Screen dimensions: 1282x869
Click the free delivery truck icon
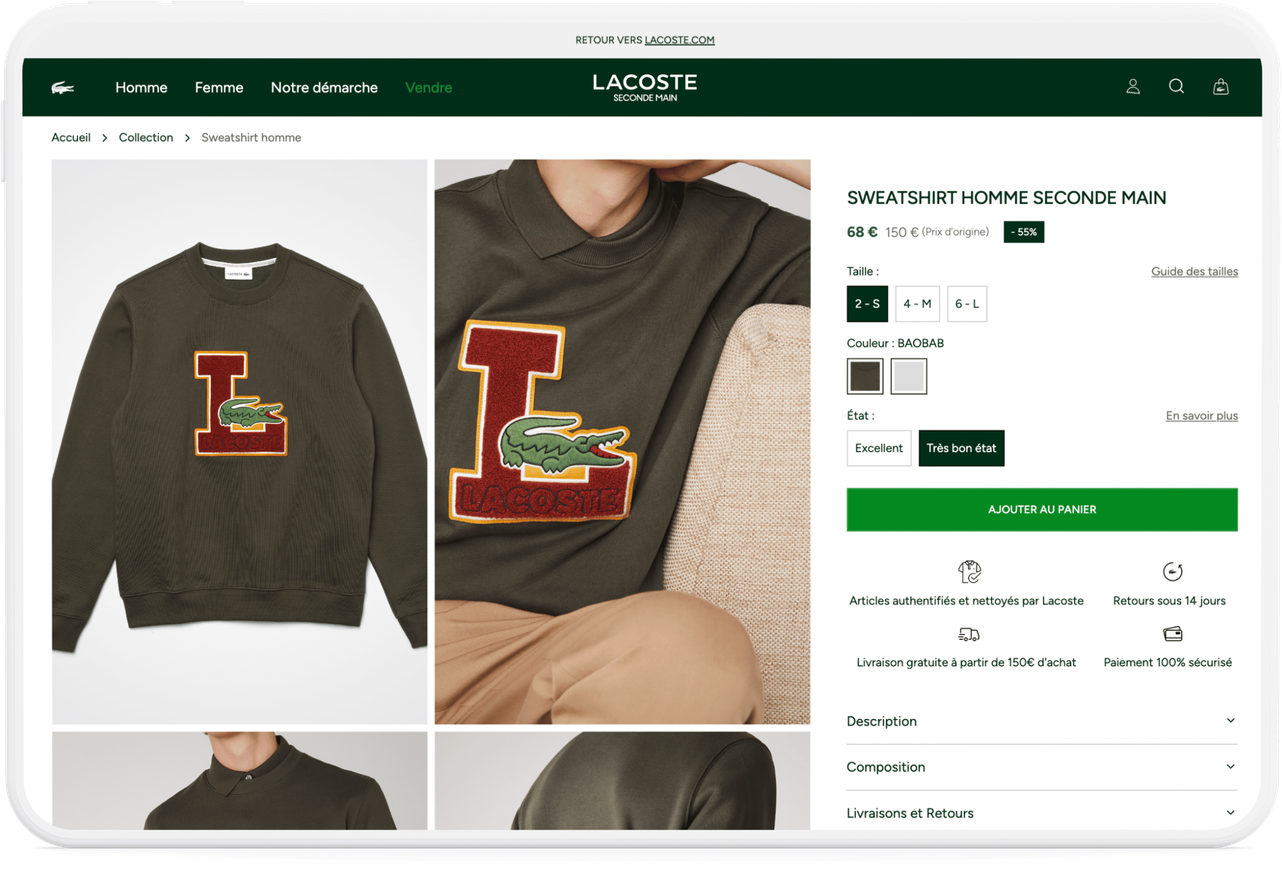(968, 634)
